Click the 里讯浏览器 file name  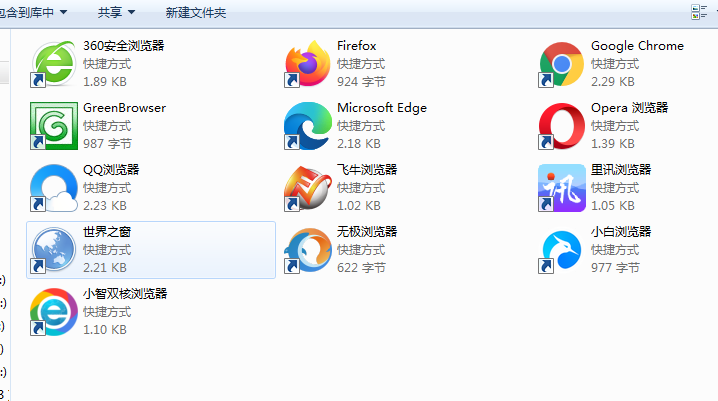pos(621,170)
